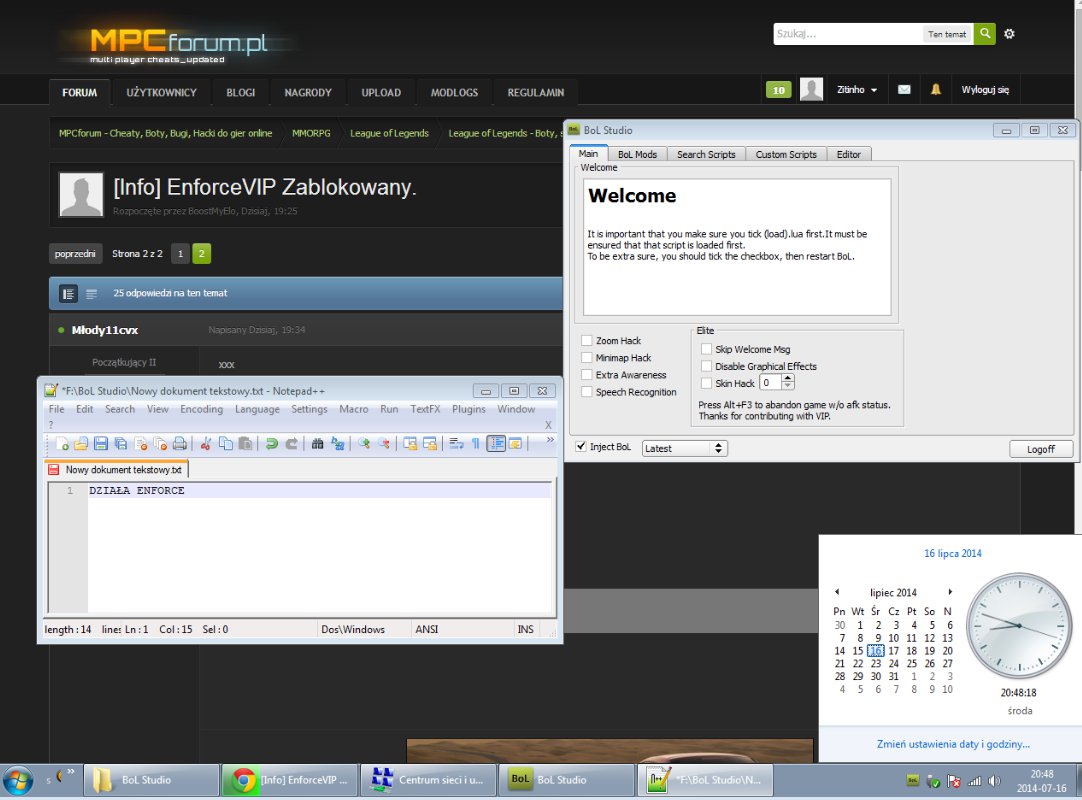The width and height of the screenshot is (1082, 800).
Task: Toggle Show All Characters pilcrow icon
Action: click(x=475, y=443)
